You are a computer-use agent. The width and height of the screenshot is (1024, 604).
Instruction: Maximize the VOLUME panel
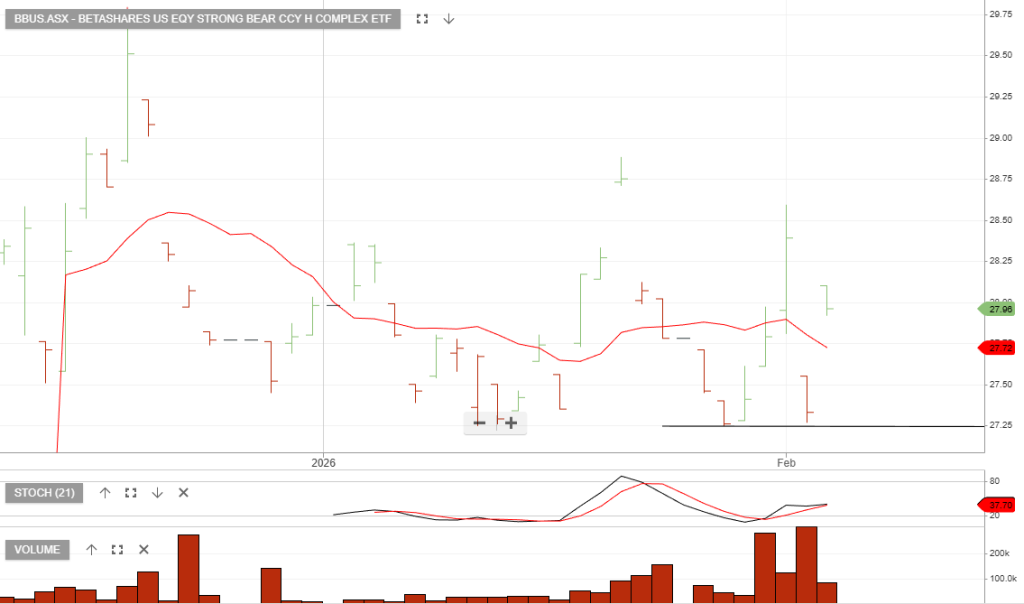click(x=117, y=549)
